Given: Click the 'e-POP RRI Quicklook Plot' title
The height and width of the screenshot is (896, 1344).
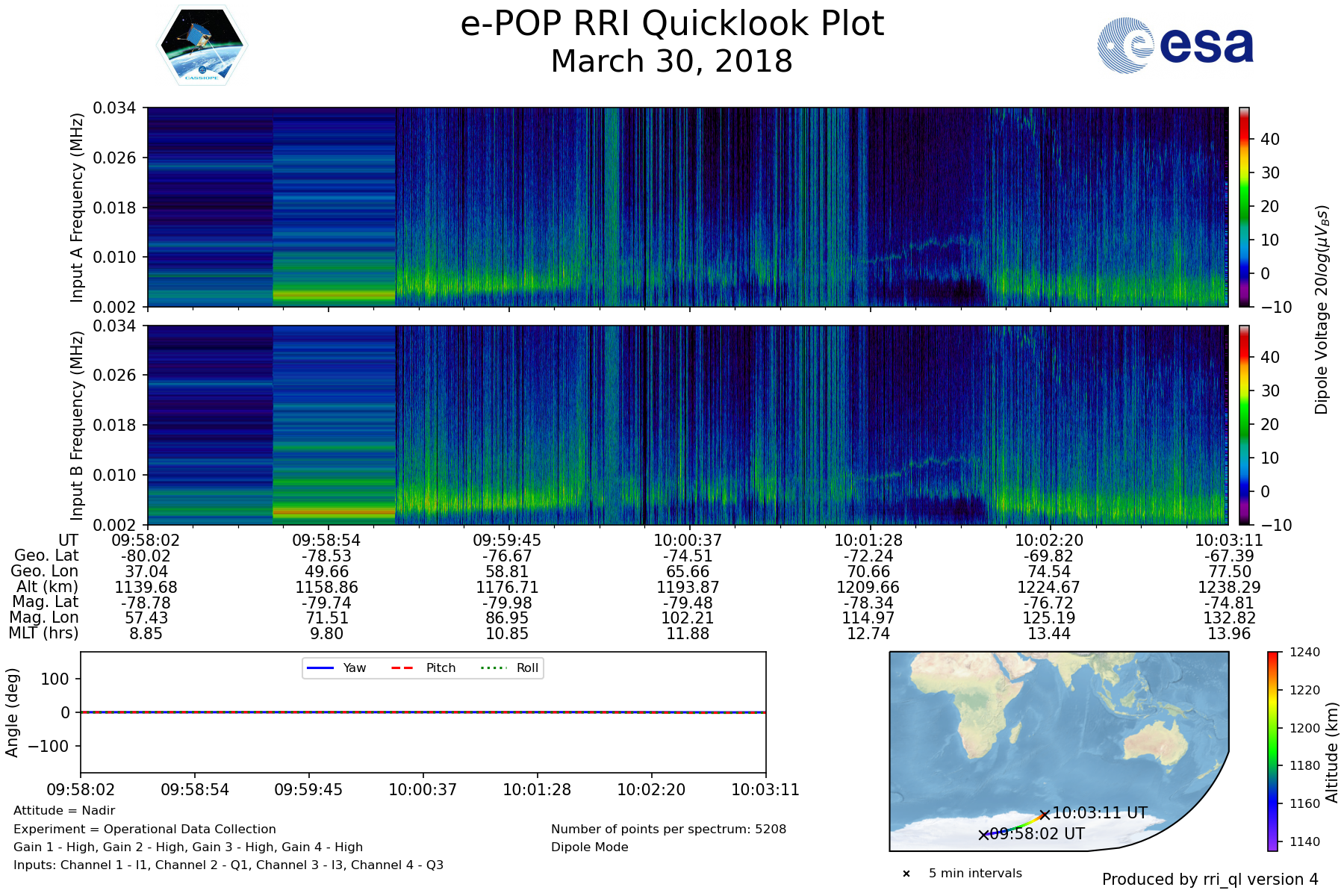Looking at the screenshot, I should (672, 24).
